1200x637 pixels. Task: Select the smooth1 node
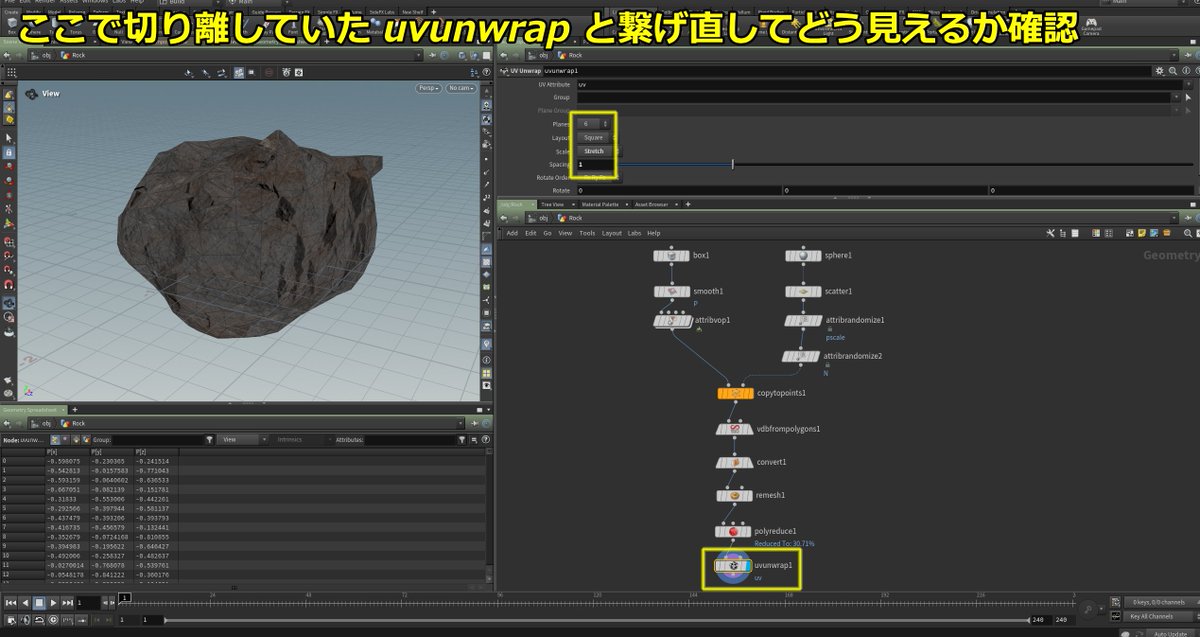click(x=671, y=292)
